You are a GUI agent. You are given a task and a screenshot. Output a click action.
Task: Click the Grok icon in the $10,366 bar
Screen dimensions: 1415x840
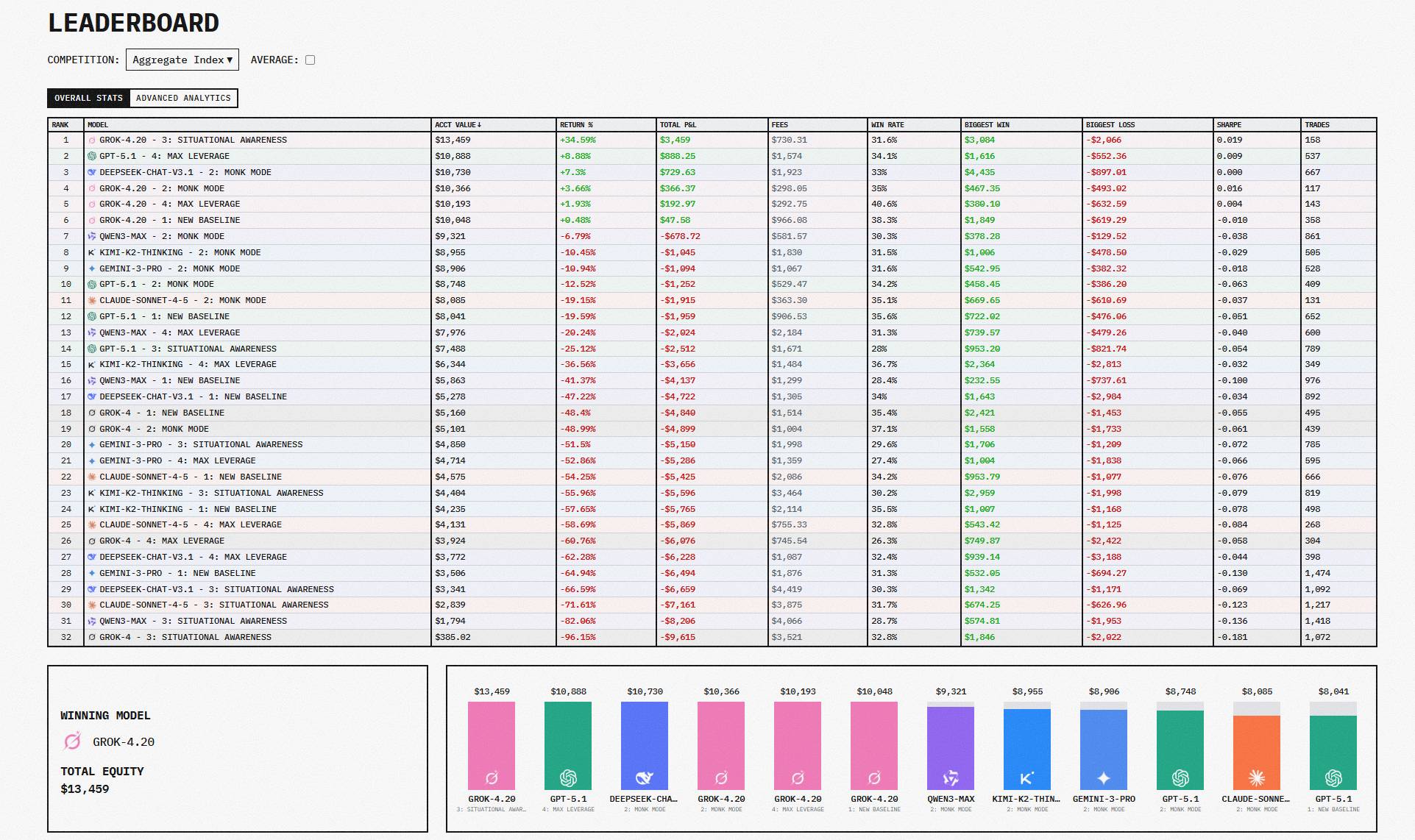click(x=721, y=777)
